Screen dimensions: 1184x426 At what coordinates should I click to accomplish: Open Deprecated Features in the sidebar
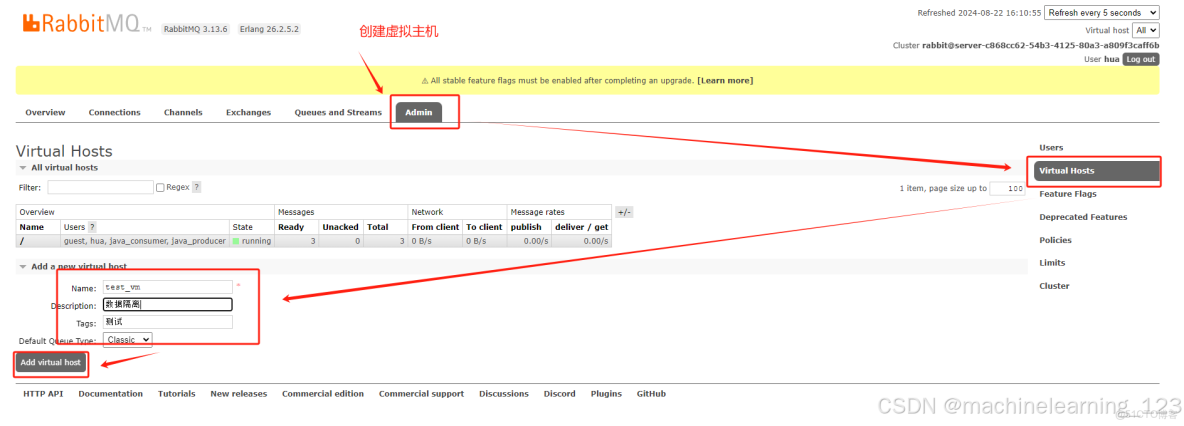(x=1083, y=217)
